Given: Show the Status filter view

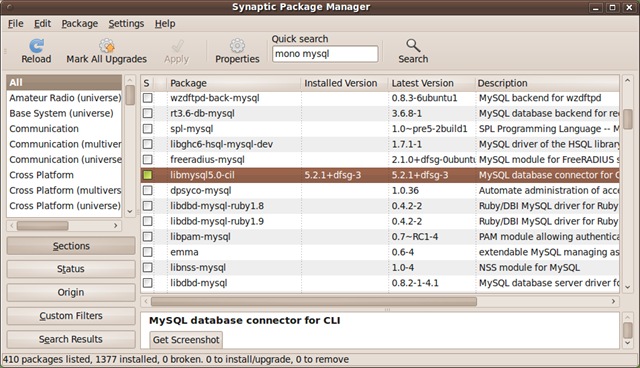Looking at the screenshot, I should [x=71, y=269].
